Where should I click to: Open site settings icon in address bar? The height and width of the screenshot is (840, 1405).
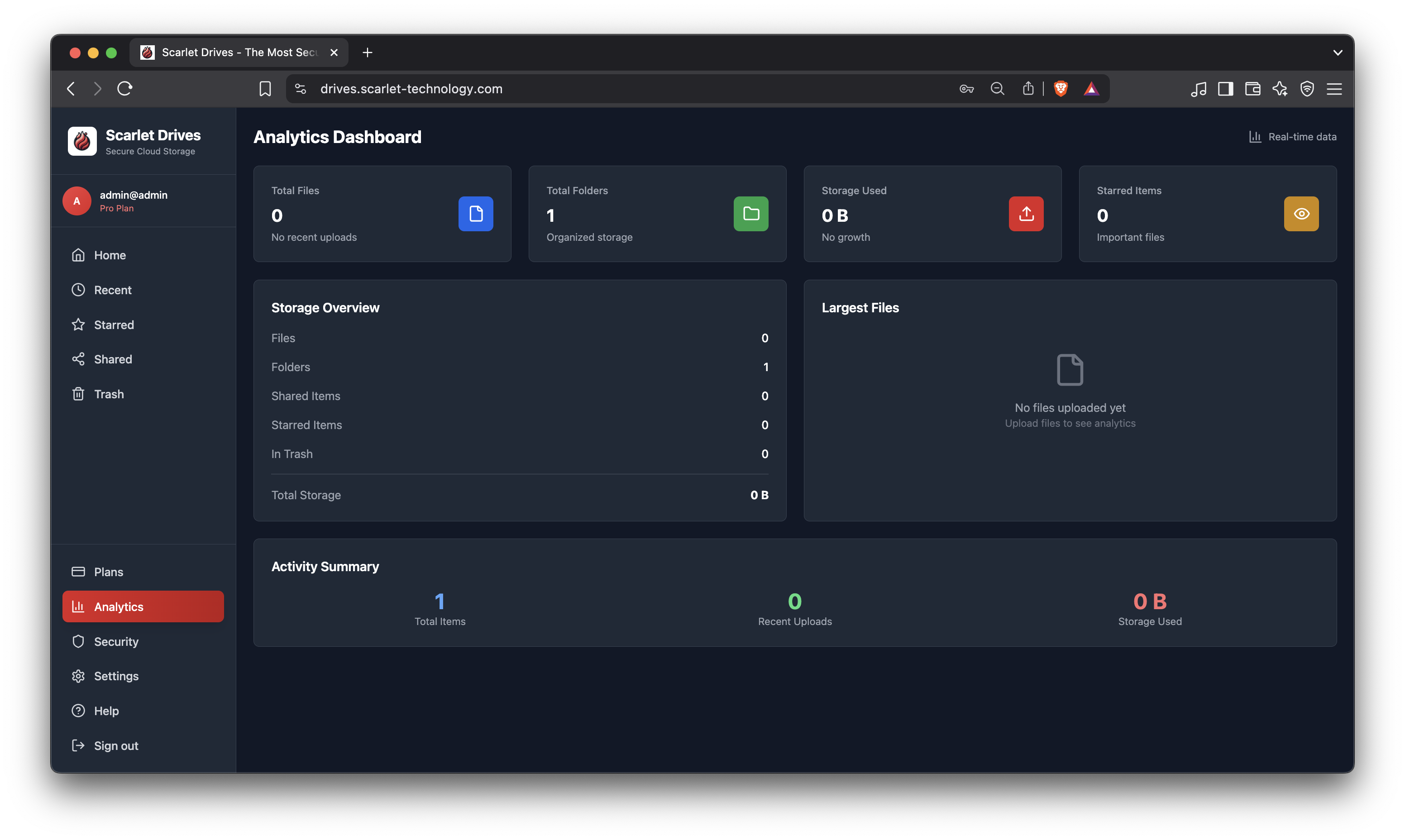coord(301,89)
